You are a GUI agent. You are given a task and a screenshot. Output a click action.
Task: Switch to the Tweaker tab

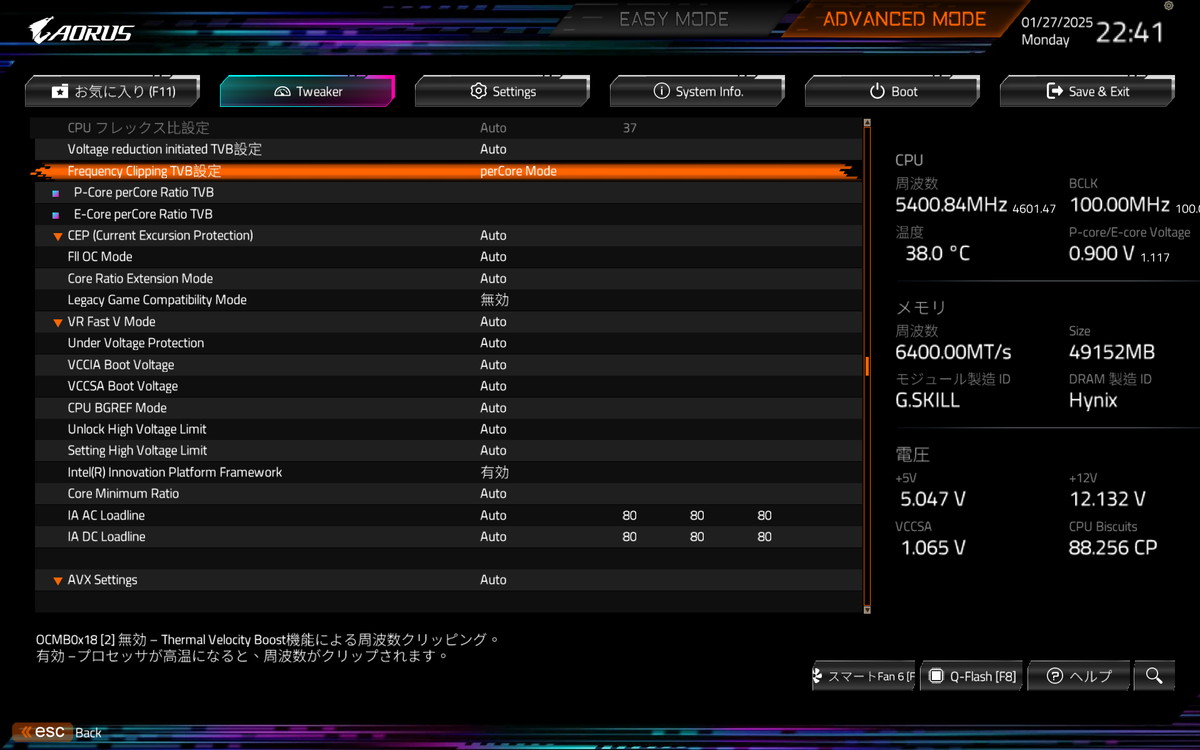tap(307, 91)
